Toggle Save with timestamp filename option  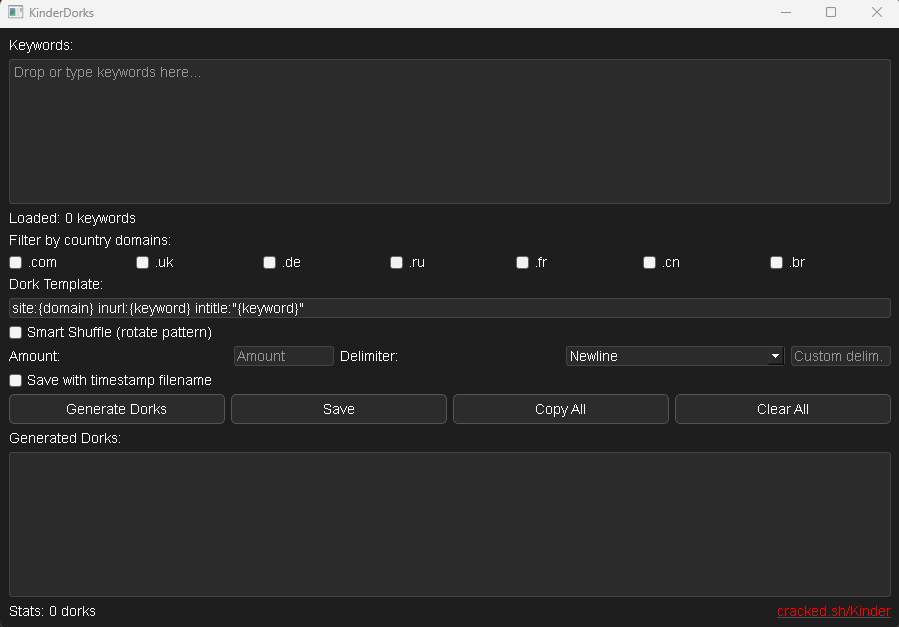(x=16, y=381)
